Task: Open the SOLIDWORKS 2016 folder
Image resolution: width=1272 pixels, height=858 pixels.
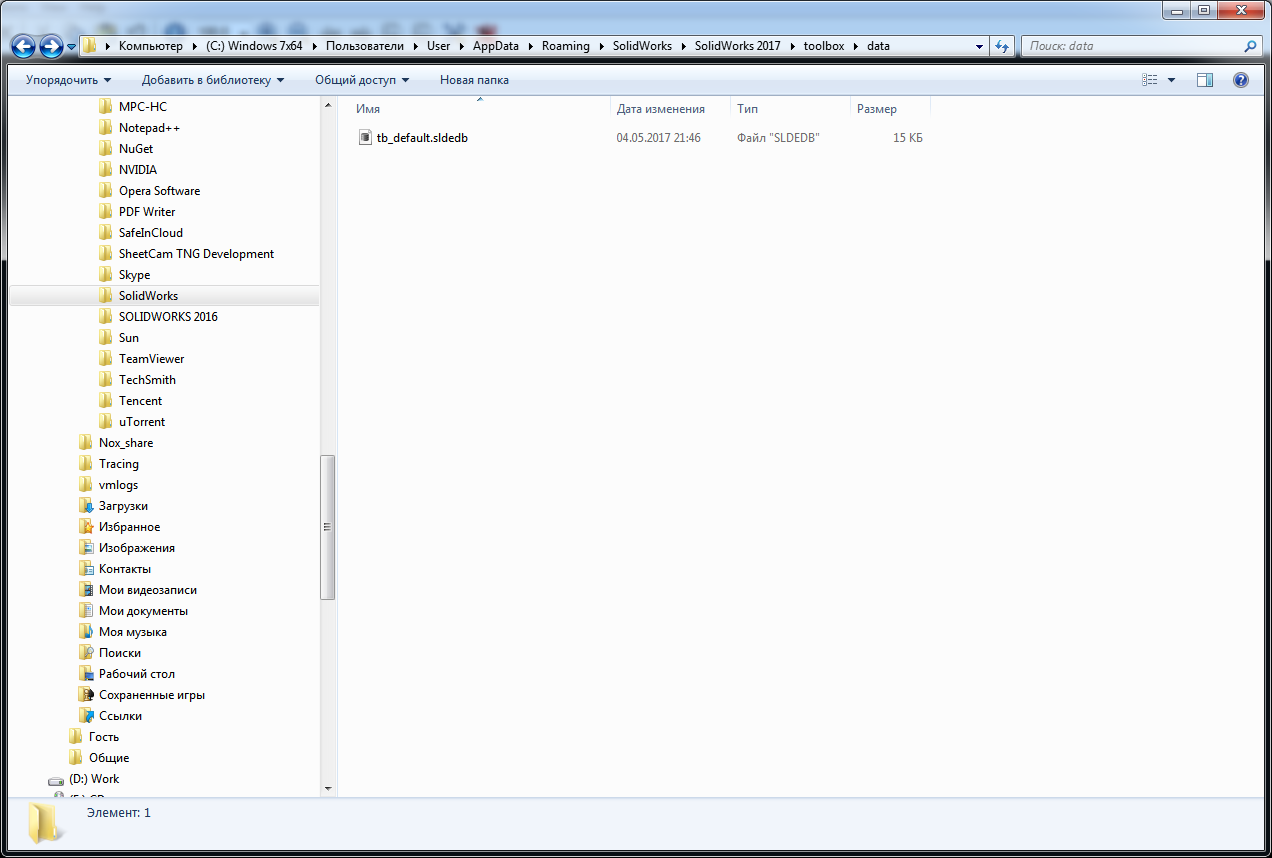Action: click(x=168, y=316)
